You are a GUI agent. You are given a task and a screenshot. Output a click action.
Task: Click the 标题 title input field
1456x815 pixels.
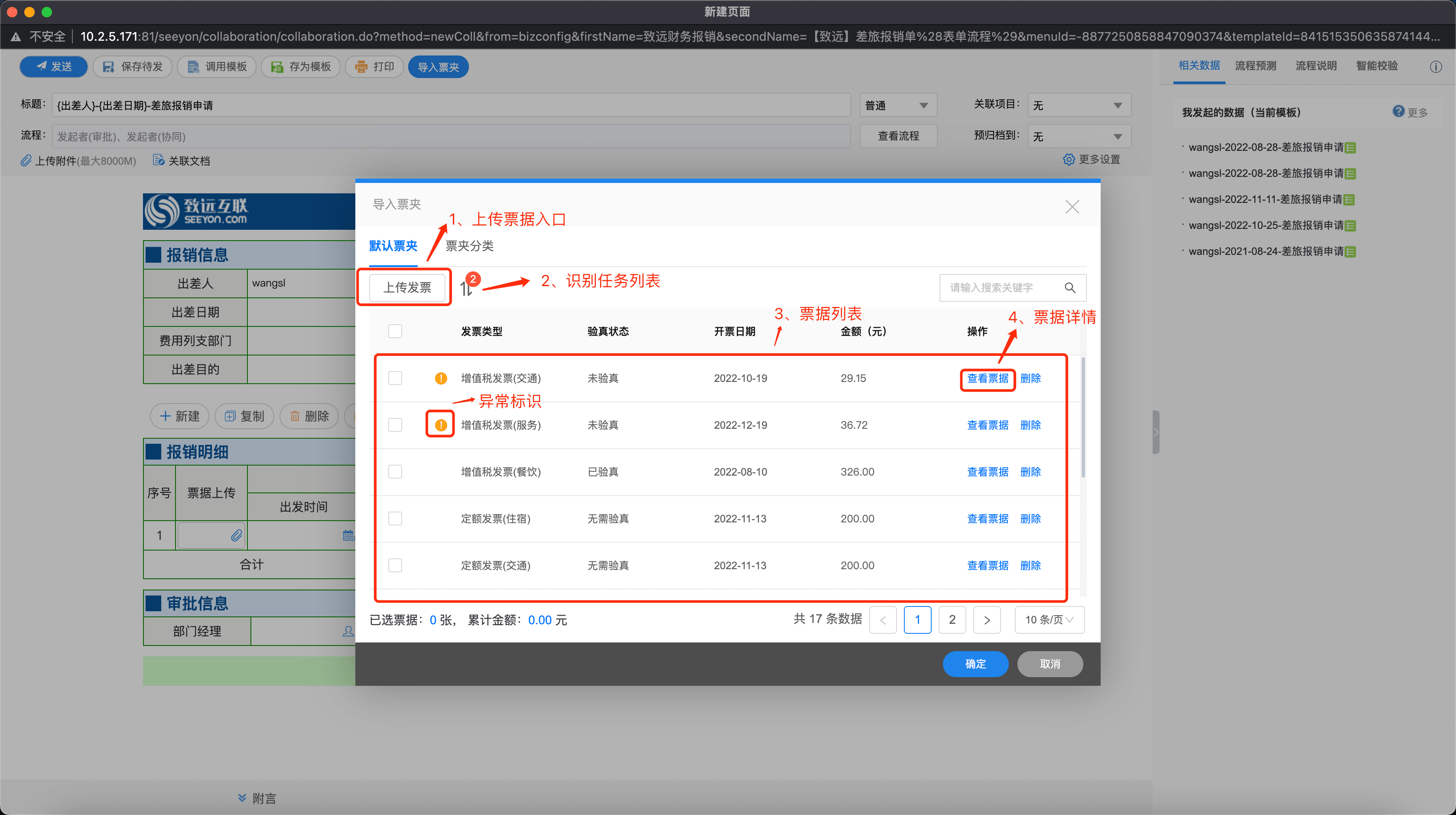(451, 105)
